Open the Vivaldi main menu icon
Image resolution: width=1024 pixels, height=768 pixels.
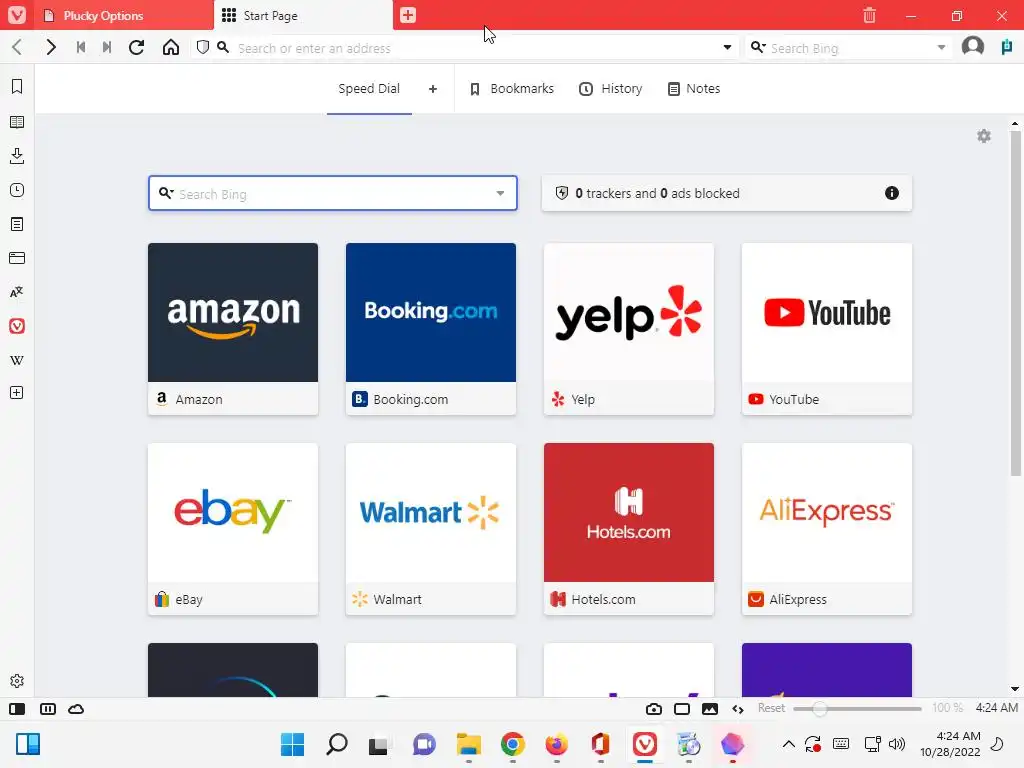click(17, 15)
